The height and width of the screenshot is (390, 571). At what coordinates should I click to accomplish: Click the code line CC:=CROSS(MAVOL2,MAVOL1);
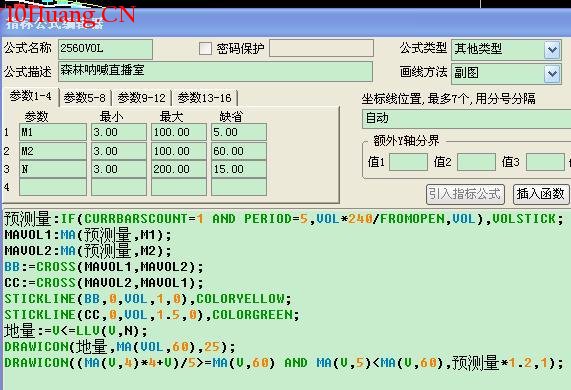click(x=104, y=283)
